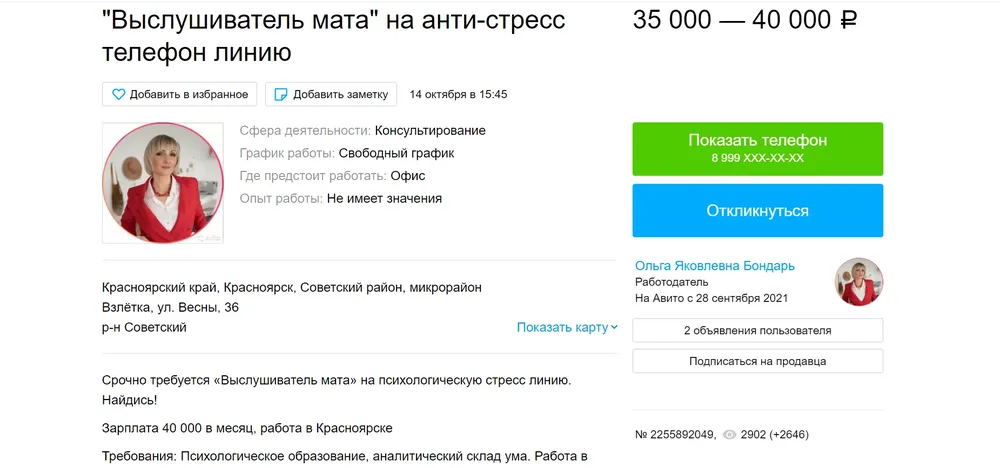Image resolution: width=1000 pixels, height=468 pixels.
Task: View 2 объявления пользователя
Action: 757,330
